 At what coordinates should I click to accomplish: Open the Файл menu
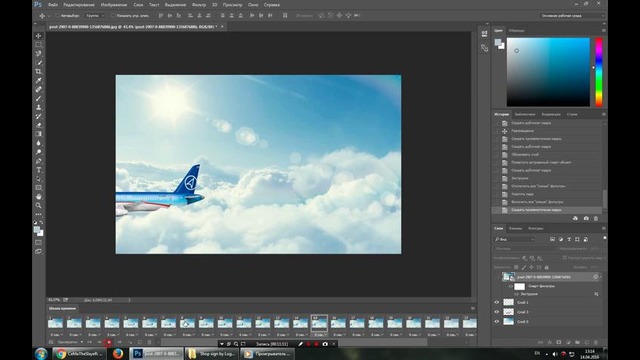53,5
